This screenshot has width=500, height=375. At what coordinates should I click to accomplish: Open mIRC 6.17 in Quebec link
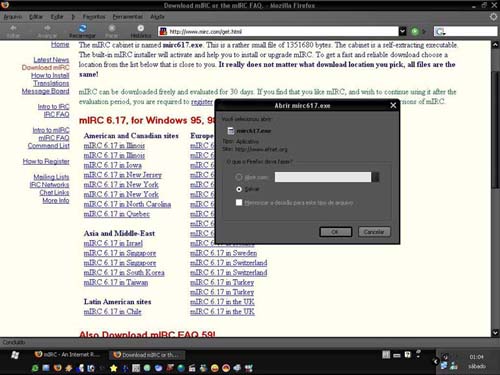coord(117,214)
